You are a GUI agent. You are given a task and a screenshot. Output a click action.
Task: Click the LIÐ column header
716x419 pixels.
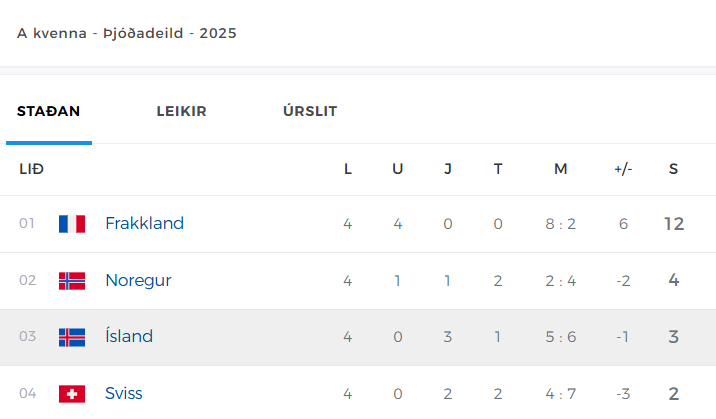tap(32, 169)
